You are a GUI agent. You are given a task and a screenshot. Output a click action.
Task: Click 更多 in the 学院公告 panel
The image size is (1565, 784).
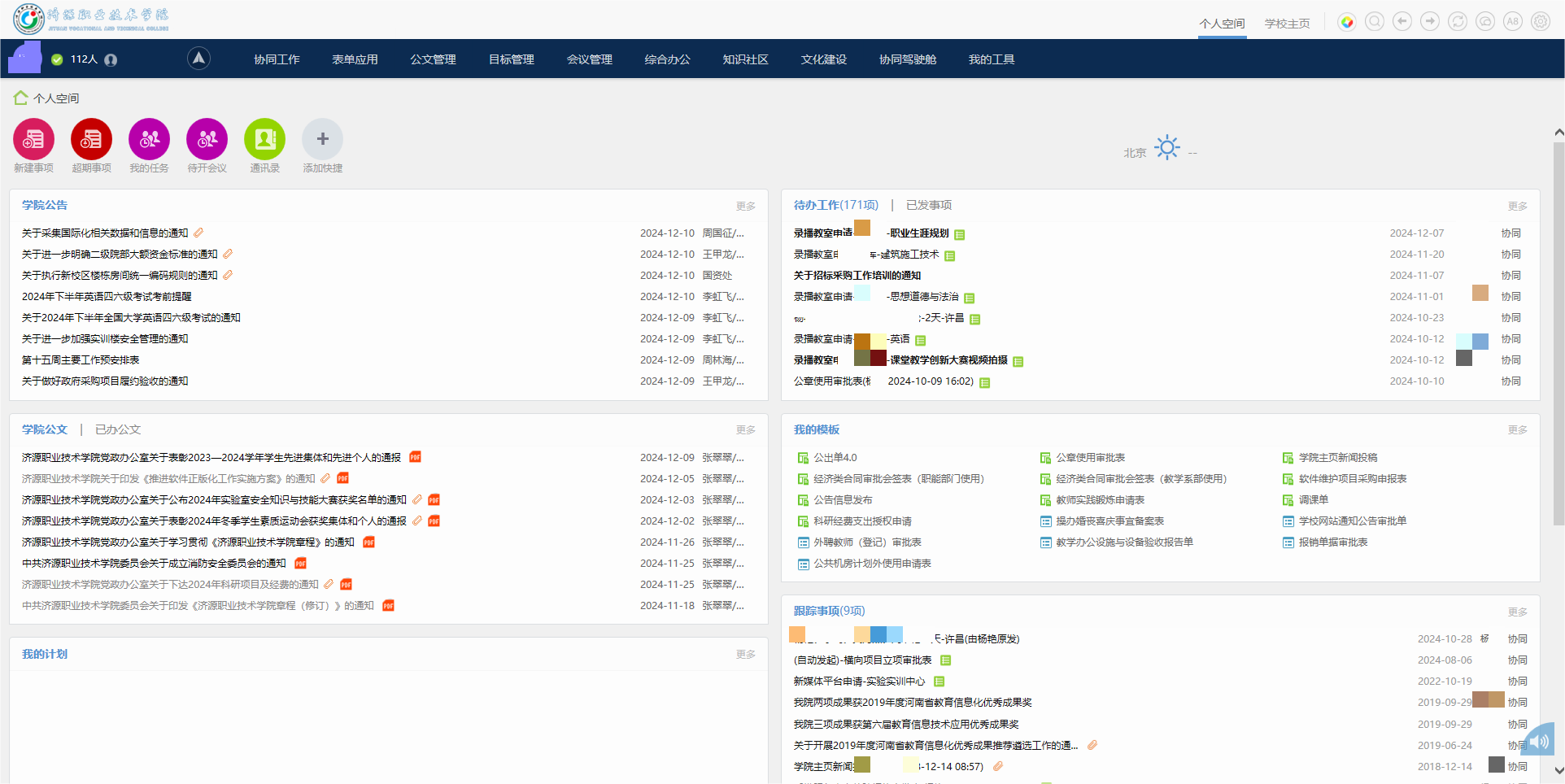point(745,206)
